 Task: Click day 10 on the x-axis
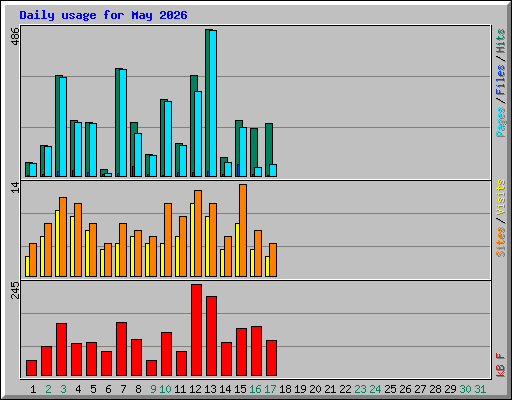coord(165,389)
